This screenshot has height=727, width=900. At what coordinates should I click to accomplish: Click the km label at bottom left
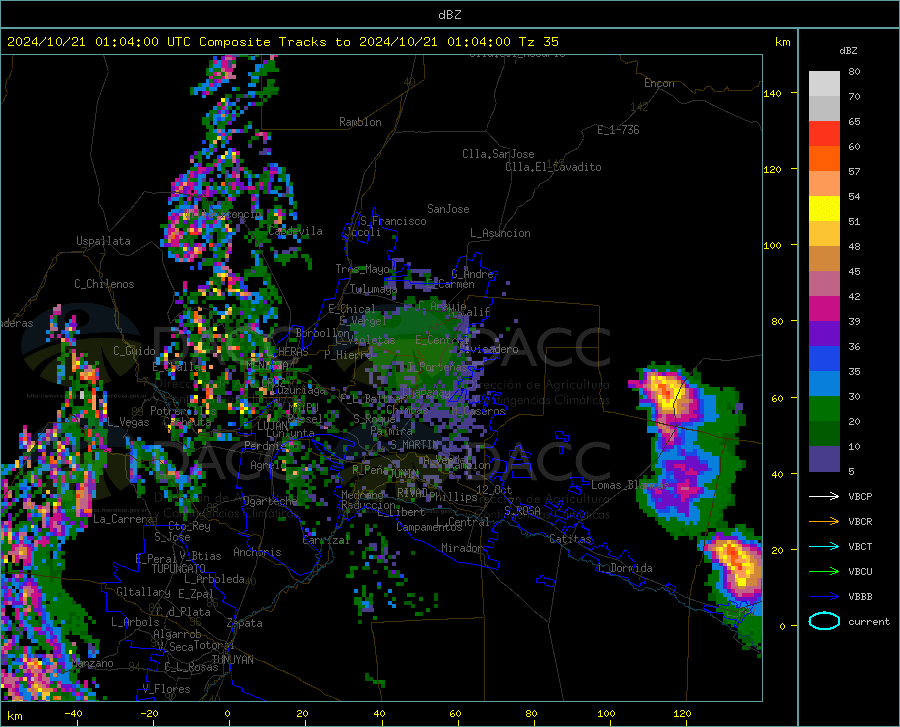[14, 716]
